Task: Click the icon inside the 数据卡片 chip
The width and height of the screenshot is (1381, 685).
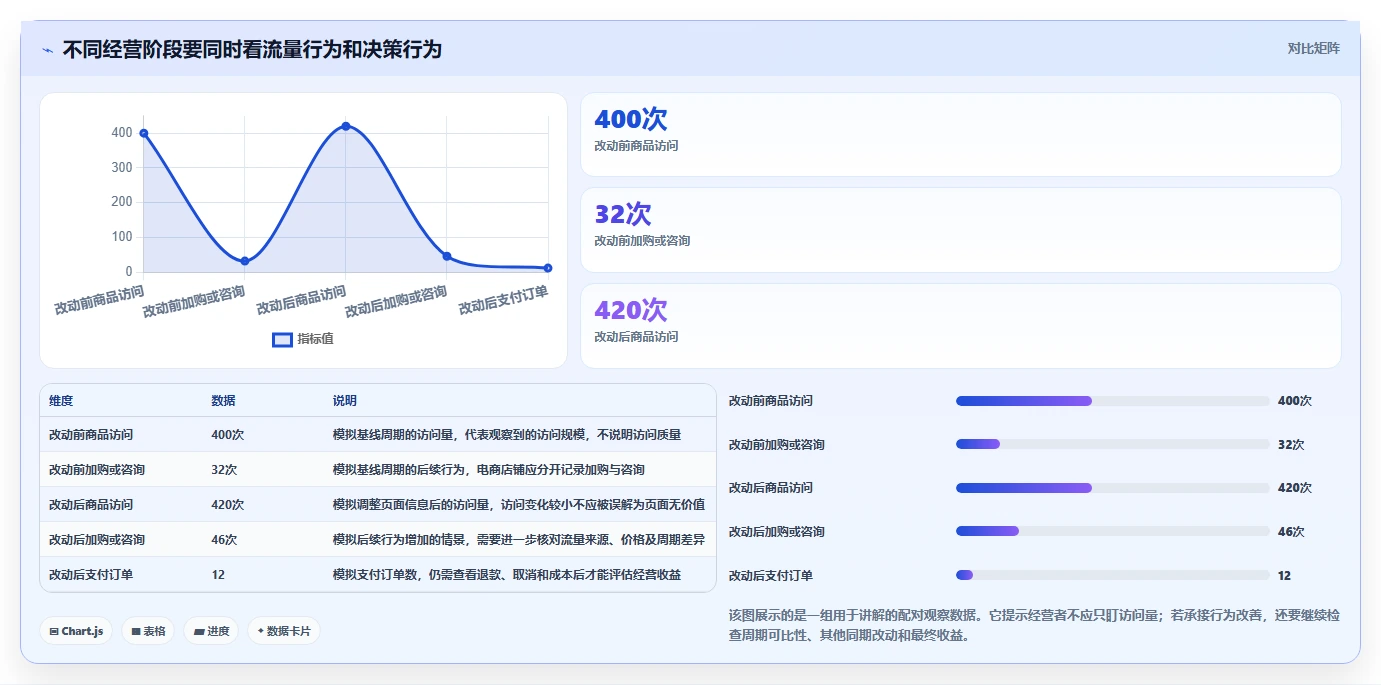Action: (x=261, y=631)
